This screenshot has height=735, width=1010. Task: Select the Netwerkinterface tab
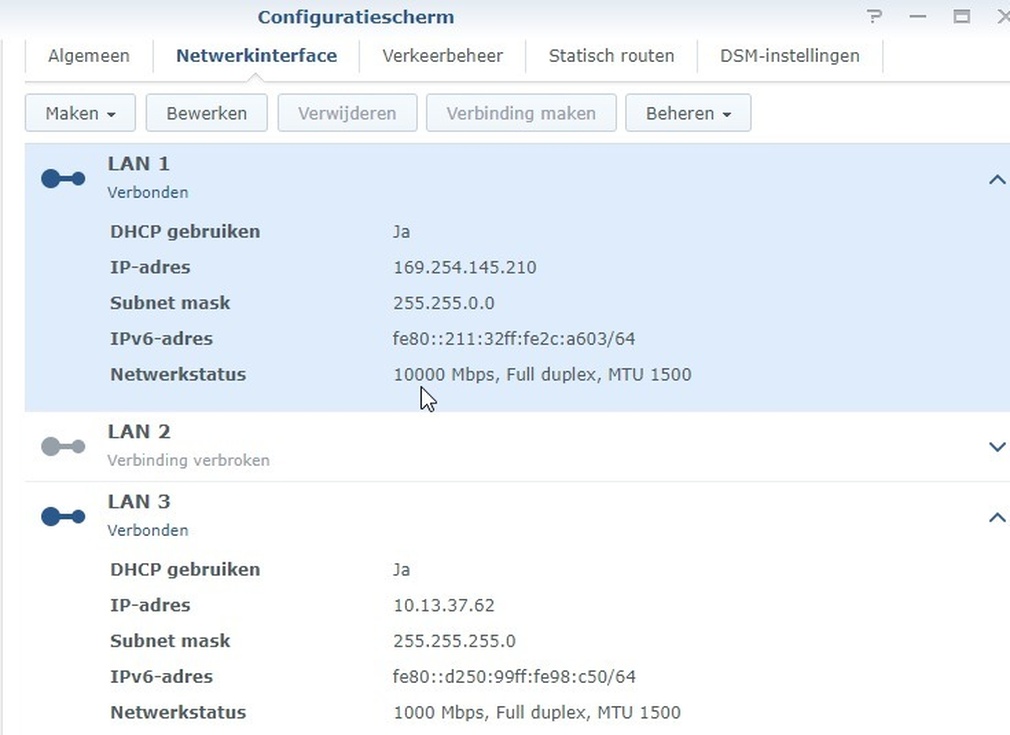pyautogui.click(x=256, y=56)
